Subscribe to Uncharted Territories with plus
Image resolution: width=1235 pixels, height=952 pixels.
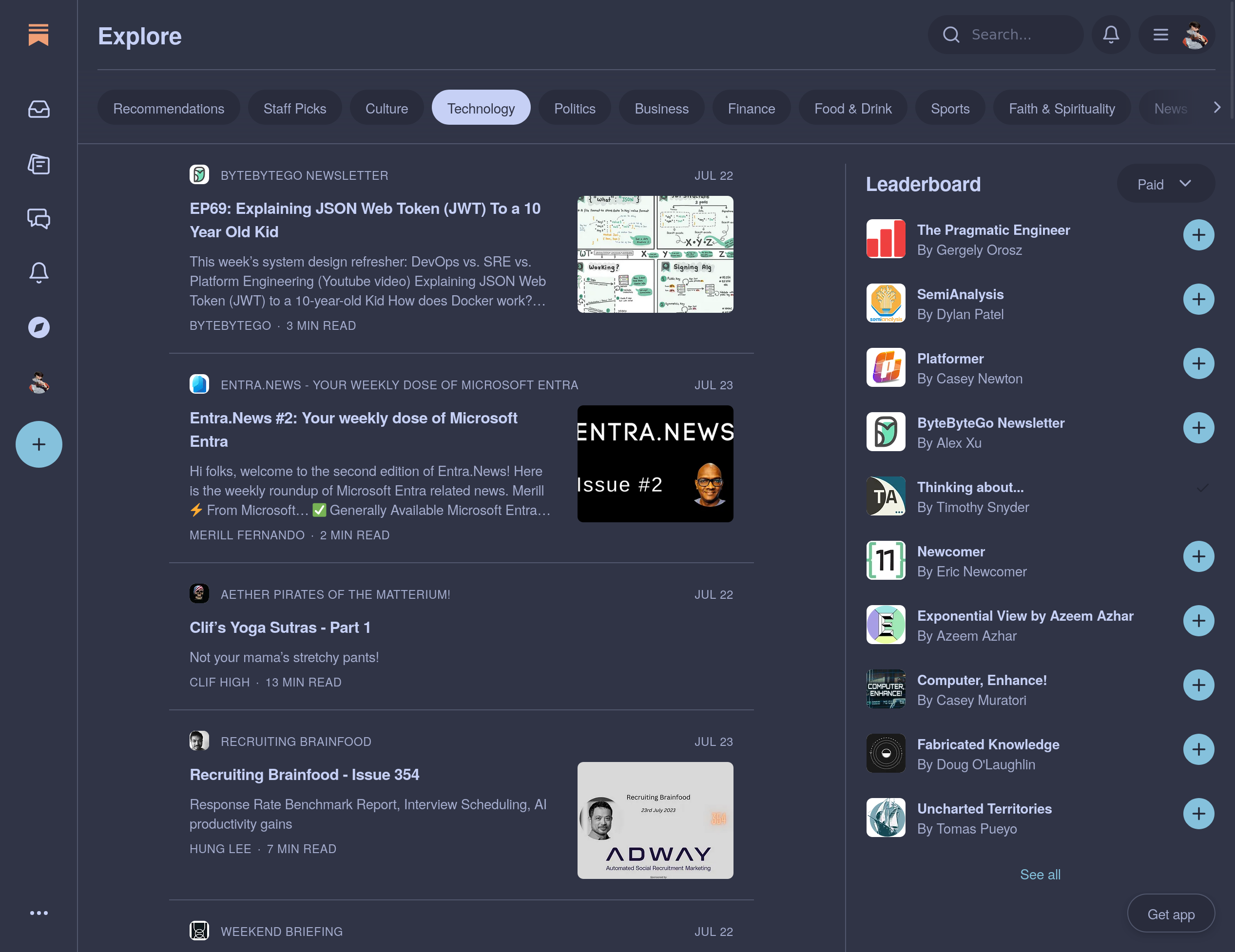pyautogui.click(x=1198, y=814)
